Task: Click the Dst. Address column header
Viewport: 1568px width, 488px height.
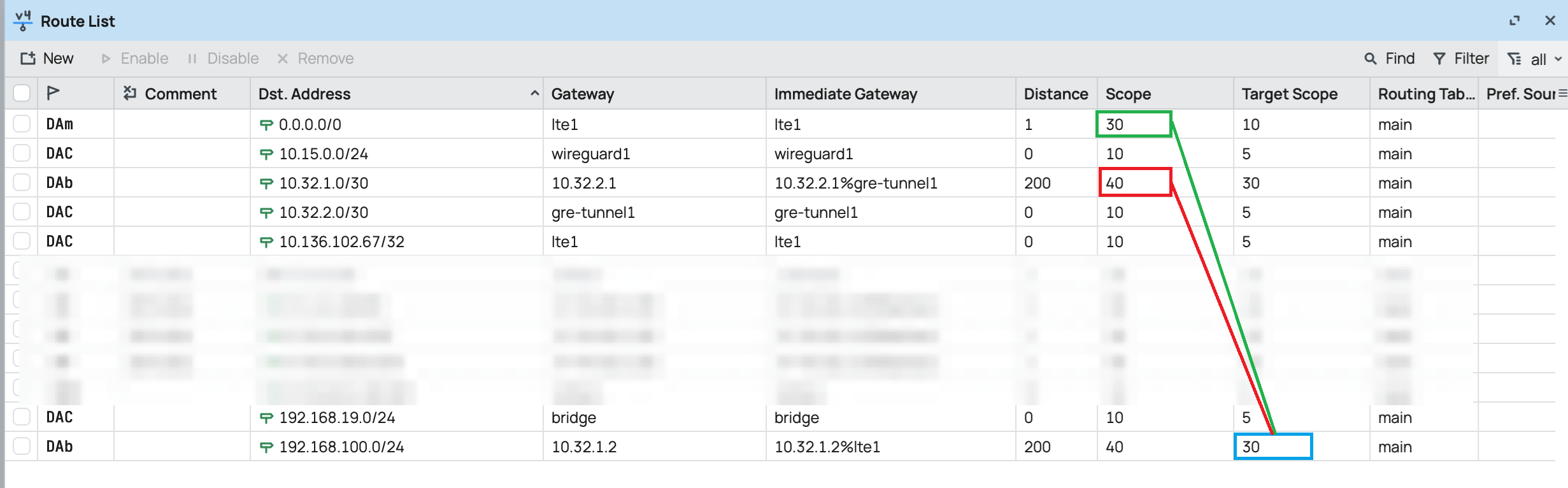Action: click(396, 94)
